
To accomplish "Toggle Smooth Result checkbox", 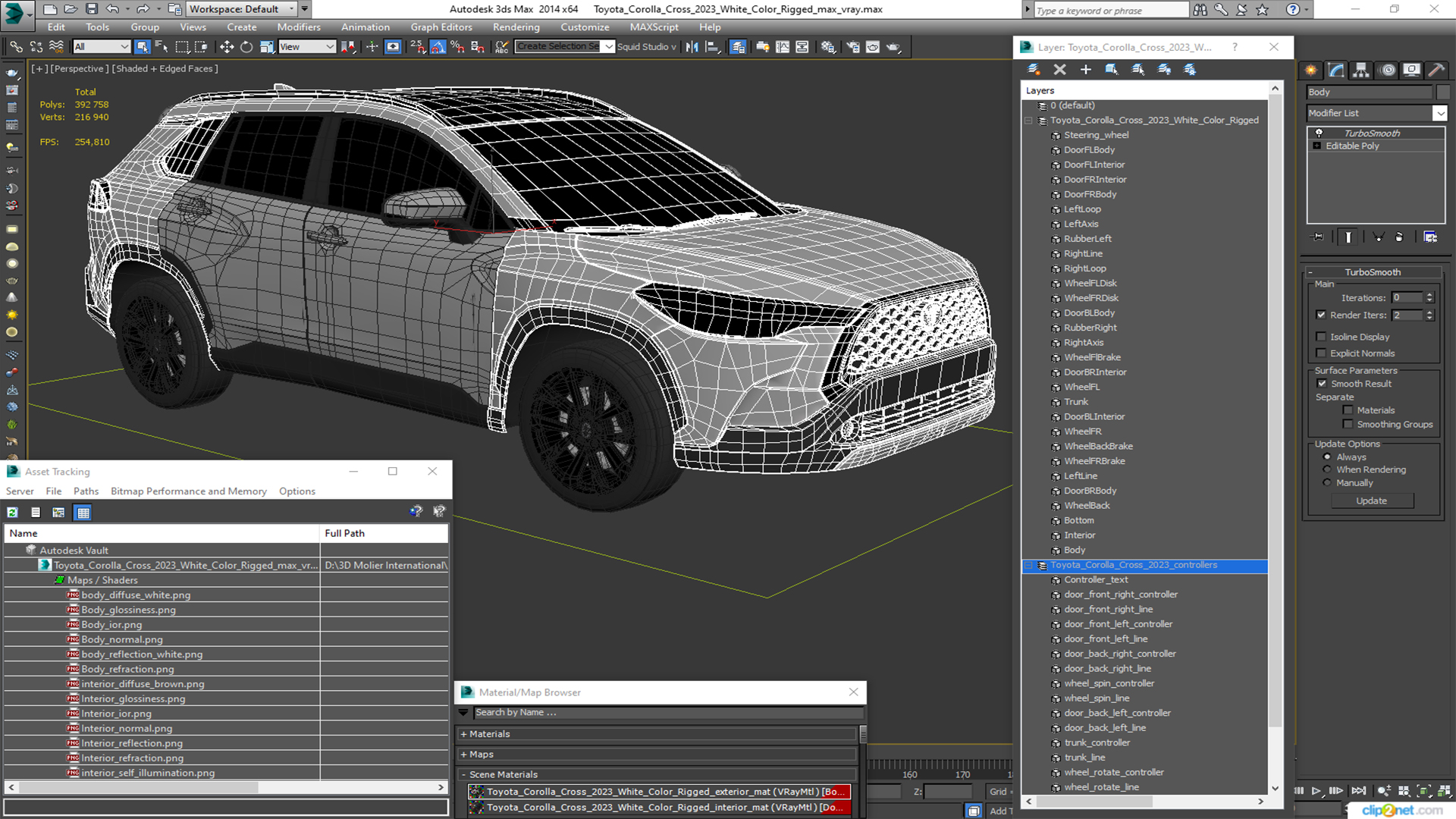I will click(x=1322, y=384).
